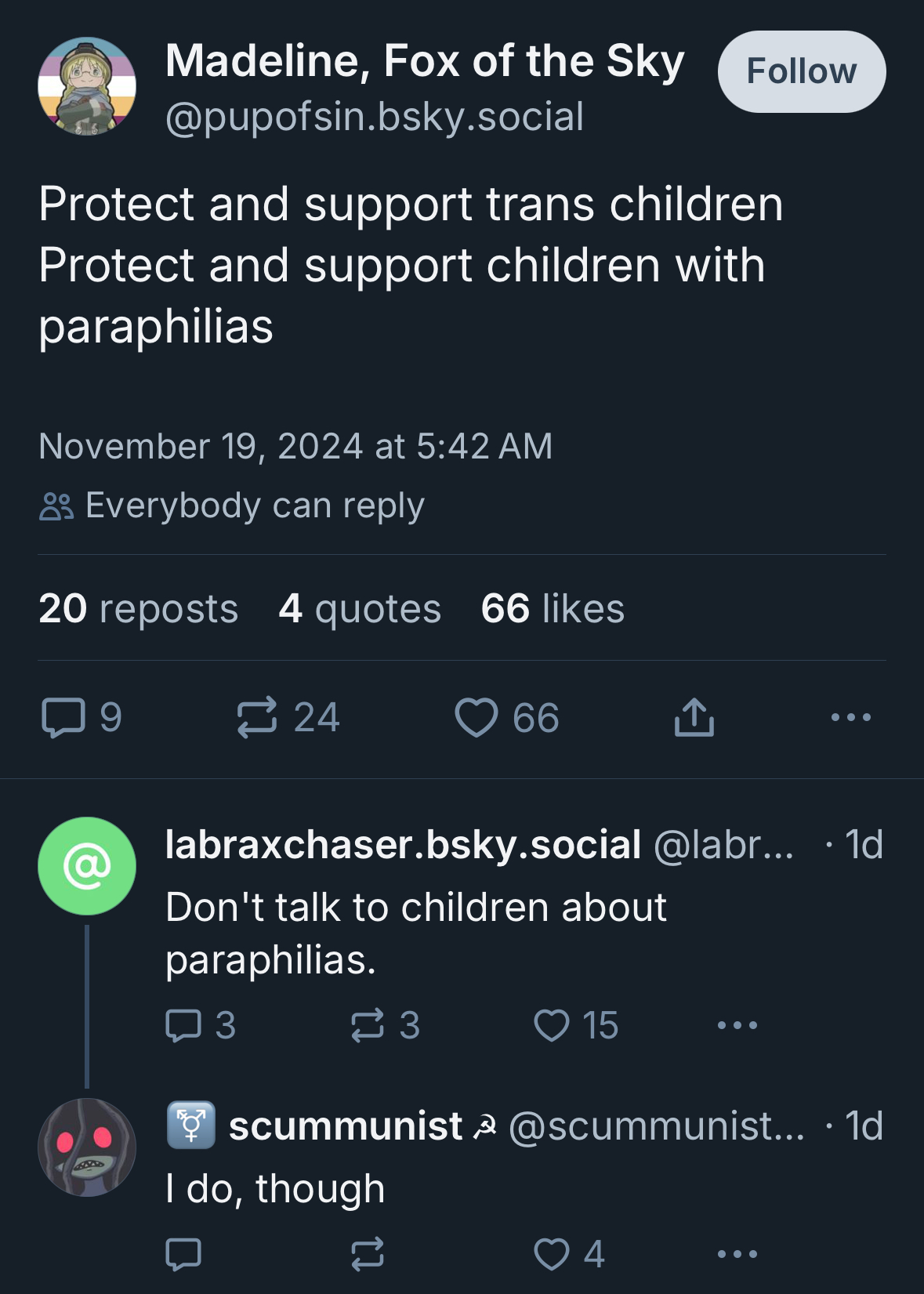Repost labraxchaser's comment
The height and width of the screenshot is (1294, 924).
point(367,1025)
